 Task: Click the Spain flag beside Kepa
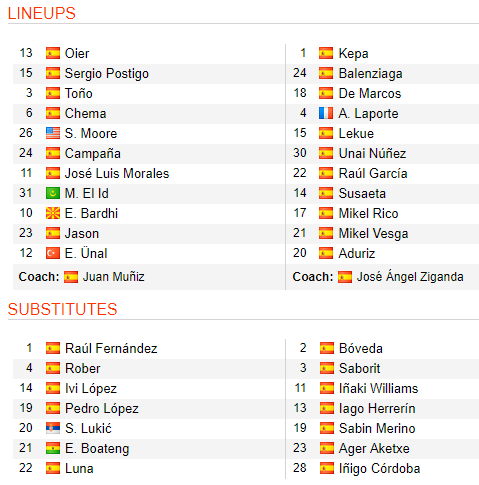pyautogui.click(x=326, y=53)
